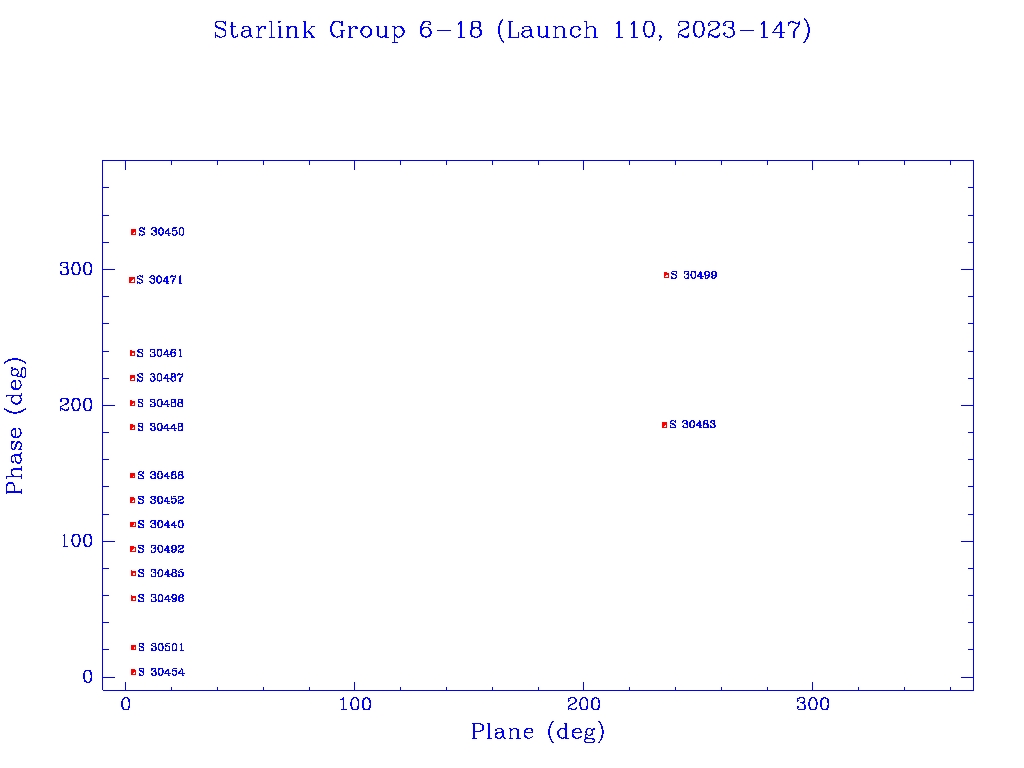Click the red marker beside S 30499
This screenshot has height=768, width=1024.
point(666,275)
